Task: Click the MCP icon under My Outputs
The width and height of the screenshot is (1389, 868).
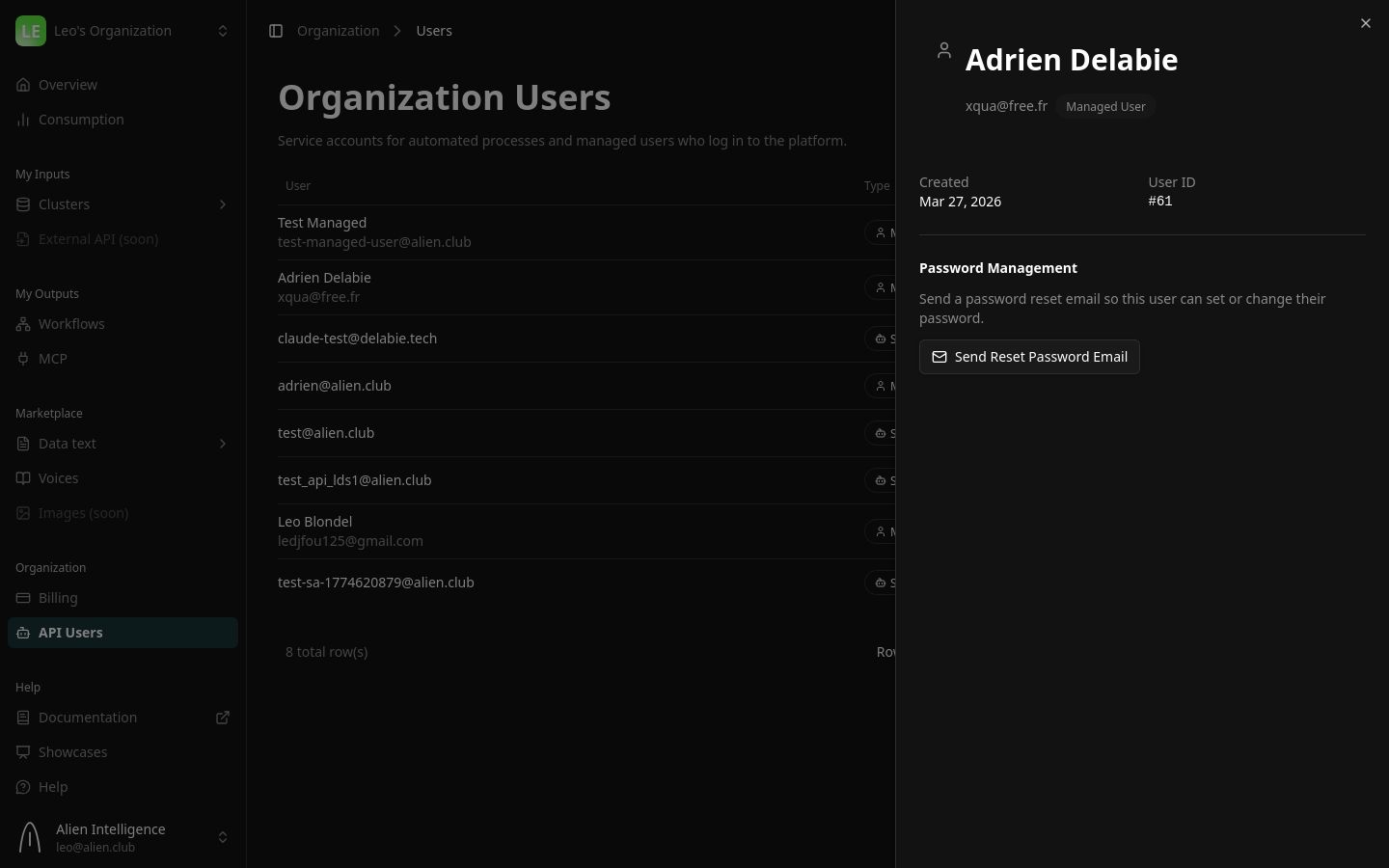Action: click(x=23, y=359)
